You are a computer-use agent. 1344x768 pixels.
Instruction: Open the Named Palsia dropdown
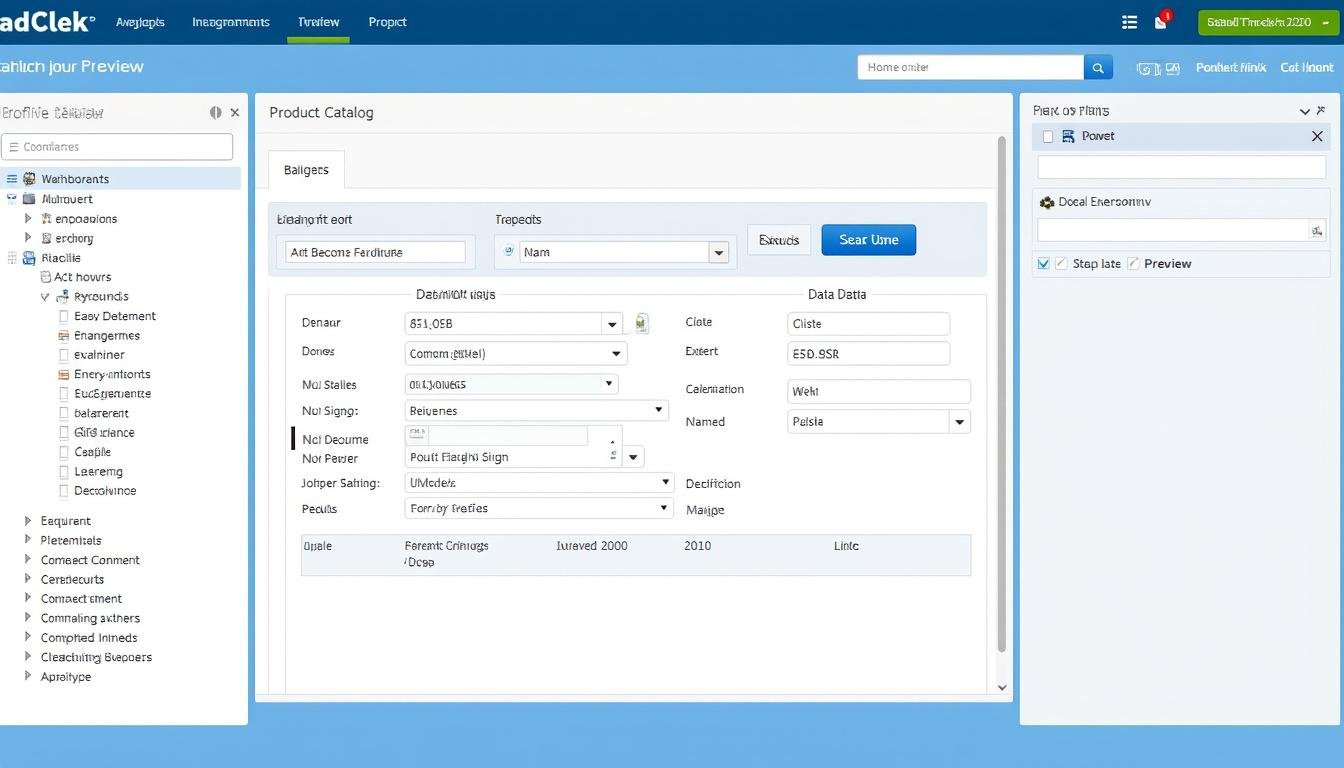[x=959, y=422]
